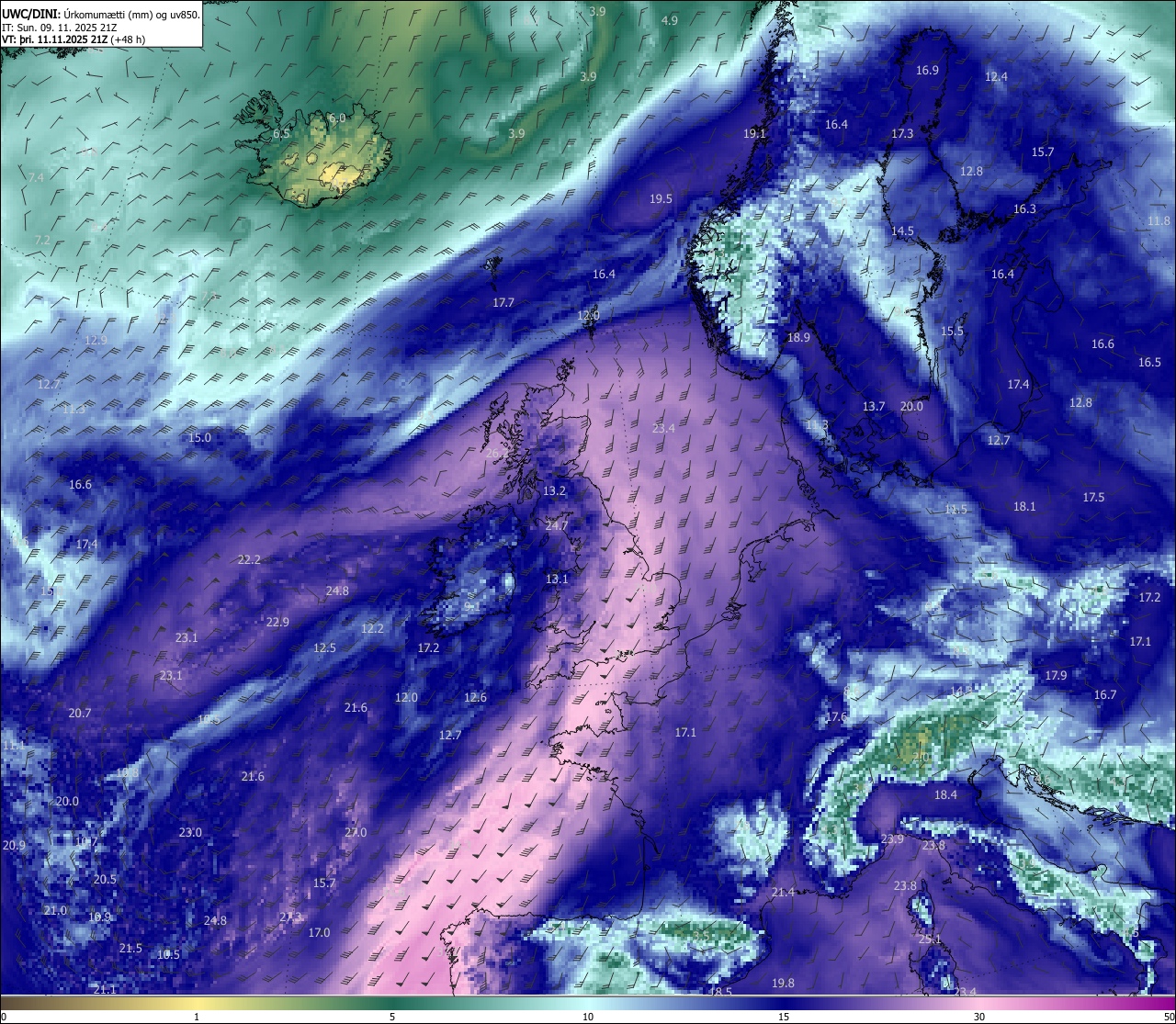The height and width of the screenshot is (1024, 1176).
Task: Click the value "25.1" near Corsica
Action: 930,940
